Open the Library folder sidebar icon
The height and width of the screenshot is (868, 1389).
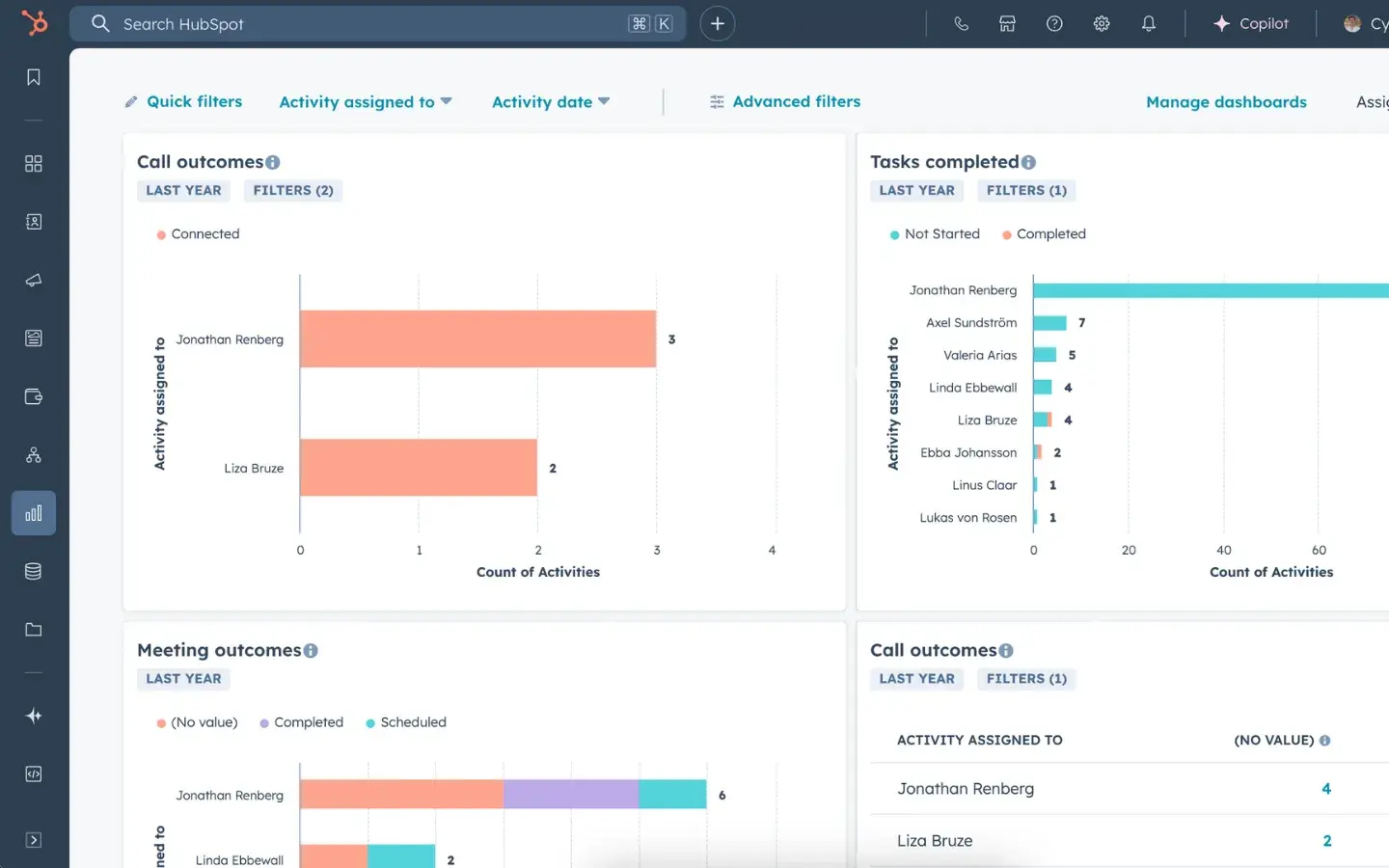tap(34, 630)
